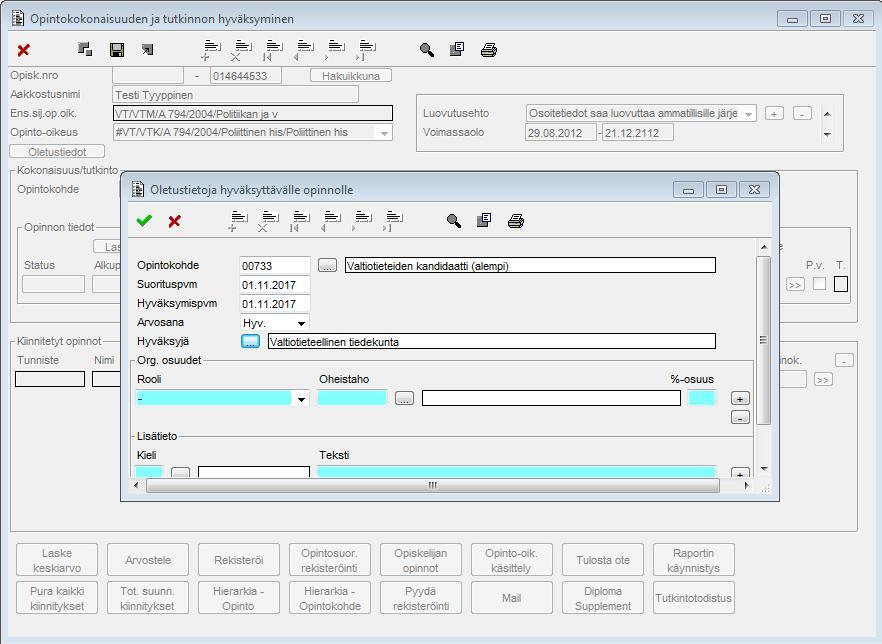Open the Opinto-oikeus dropdown
This screenshot has width=882, height=644.
point(384,133)
